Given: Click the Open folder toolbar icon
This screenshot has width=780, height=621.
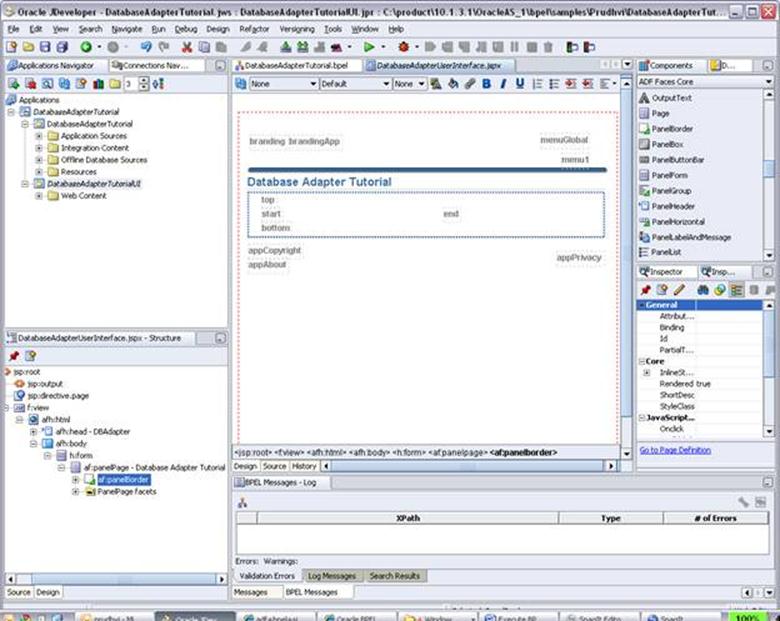Looking at the screenshot, I should coord(28,47).
